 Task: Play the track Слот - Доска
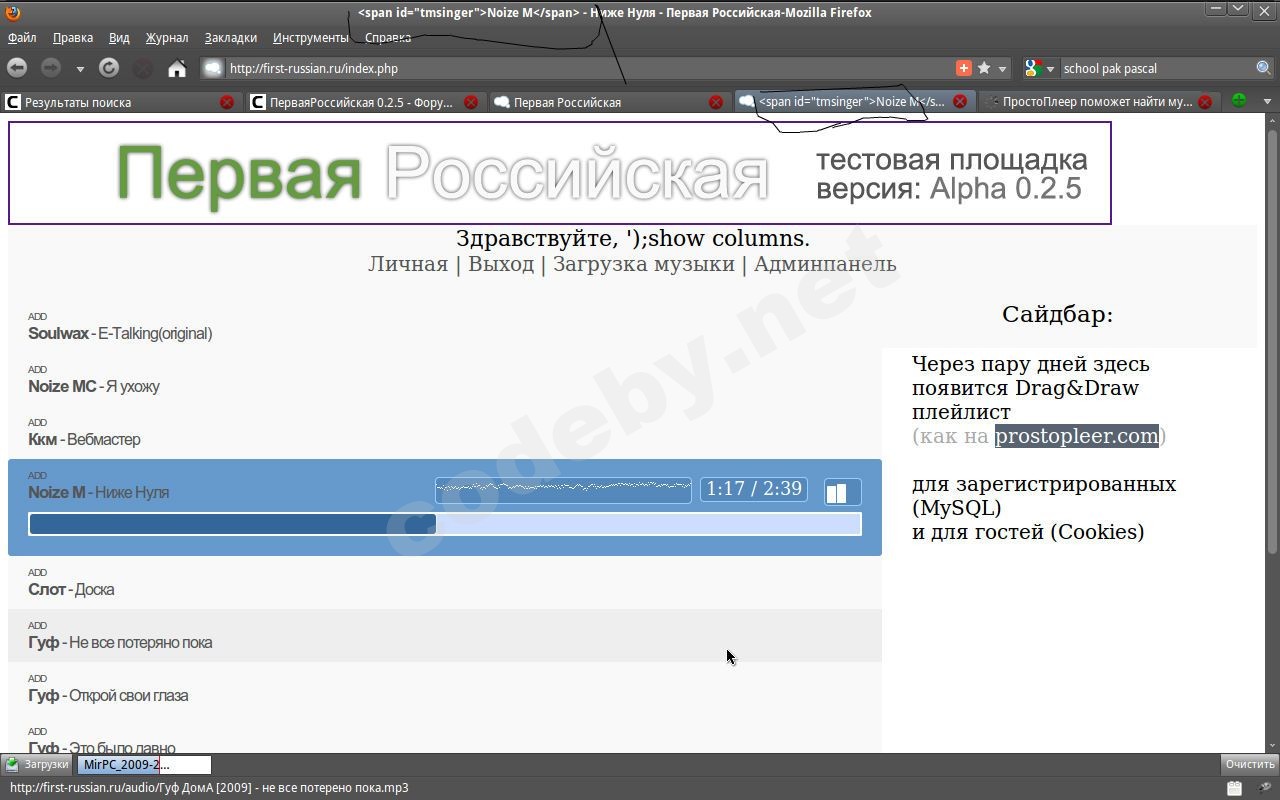point(71,590)
